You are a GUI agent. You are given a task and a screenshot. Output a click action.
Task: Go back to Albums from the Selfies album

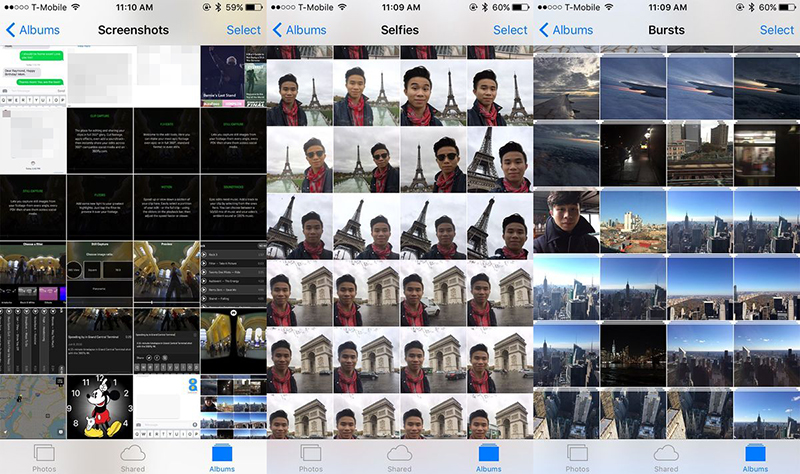click(299, 30)
